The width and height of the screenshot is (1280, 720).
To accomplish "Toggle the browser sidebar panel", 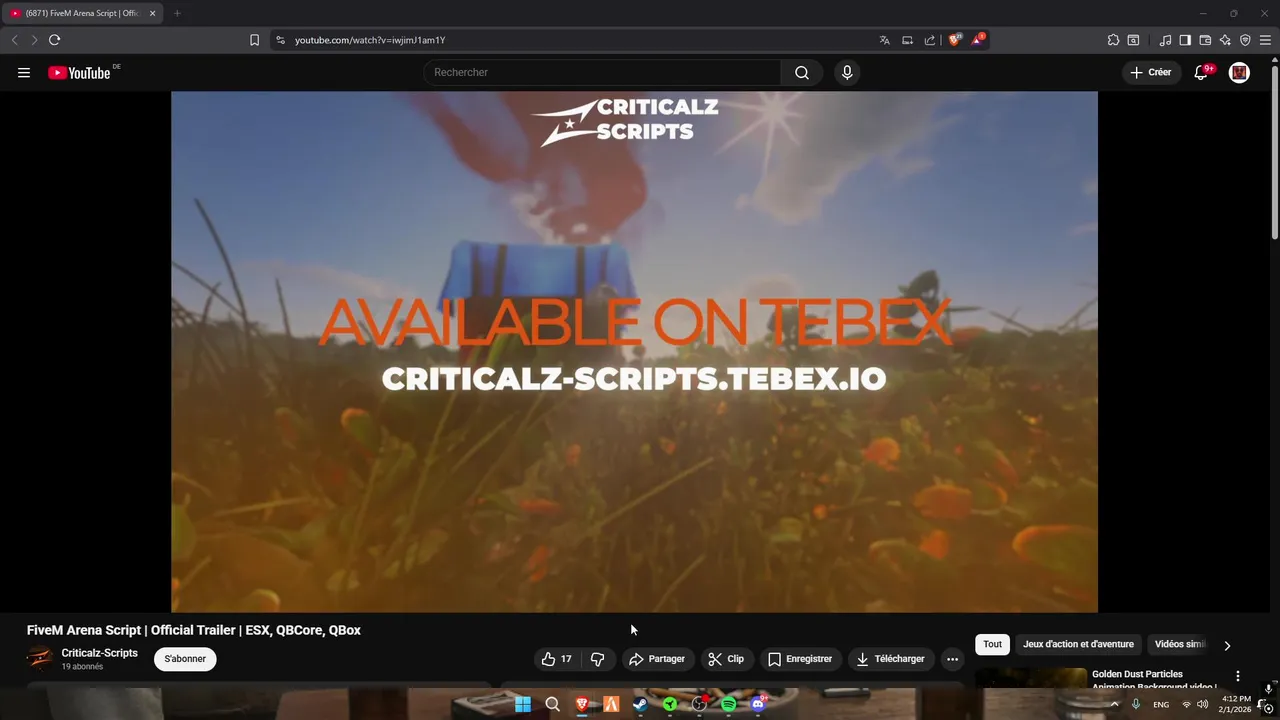I will [x=1185, y=40].
